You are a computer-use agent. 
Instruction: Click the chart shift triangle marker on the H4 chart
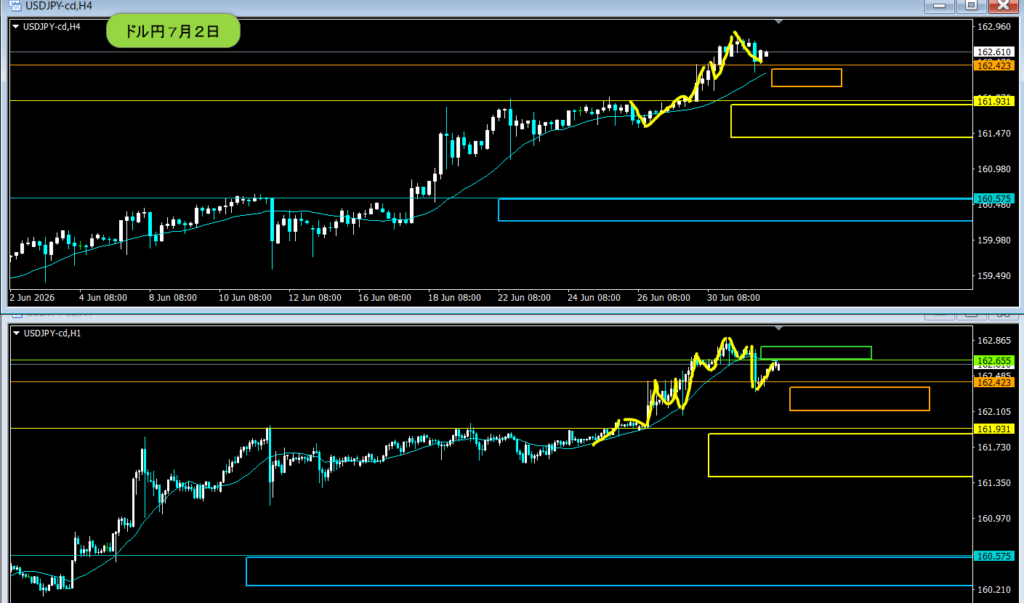click(778, 22)
